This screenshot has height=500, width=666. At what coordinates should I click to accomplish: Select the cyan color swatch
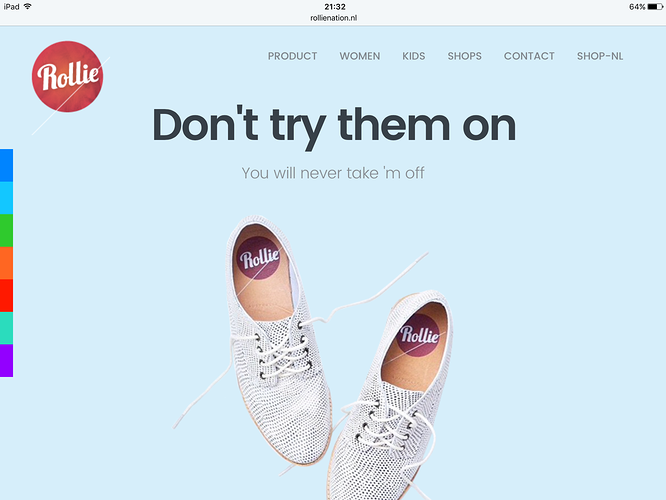click(x=6, y=198)
